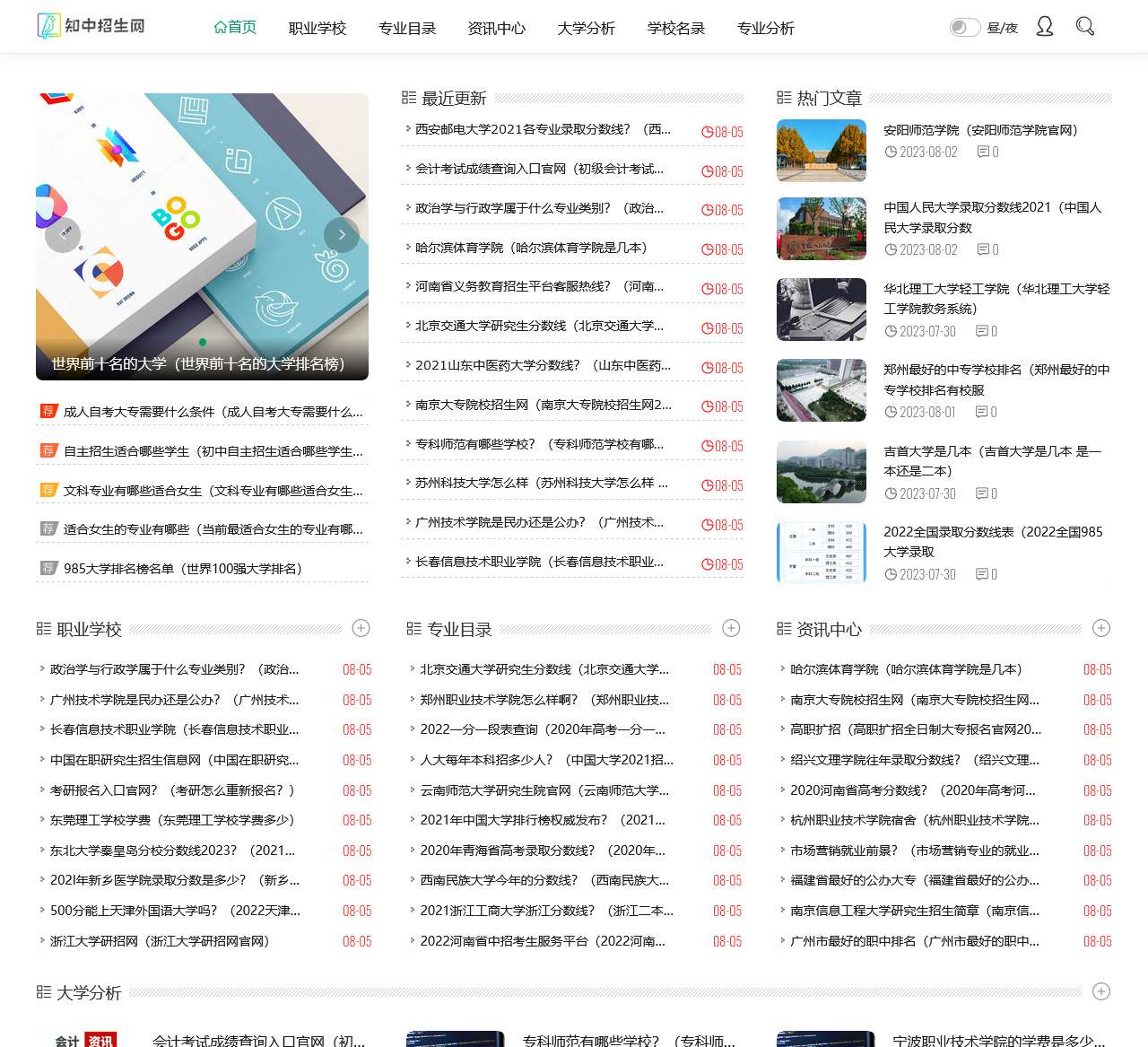Open carousel caption 世界前十名的大学
Image resolution: width=1148 pixels, height=1047 pixels.
point(197,363)
